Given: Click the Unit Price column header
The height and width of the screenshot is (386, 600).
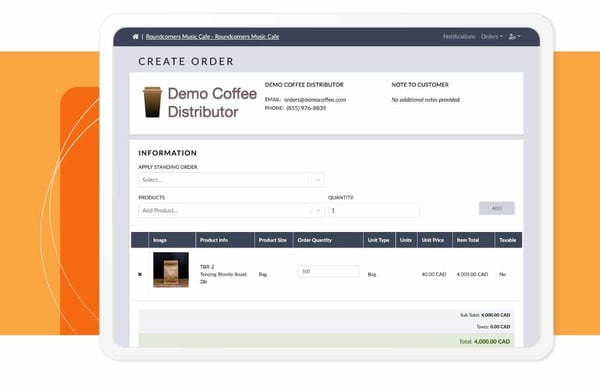Looking at the screenshot, I should click(433, 240).
